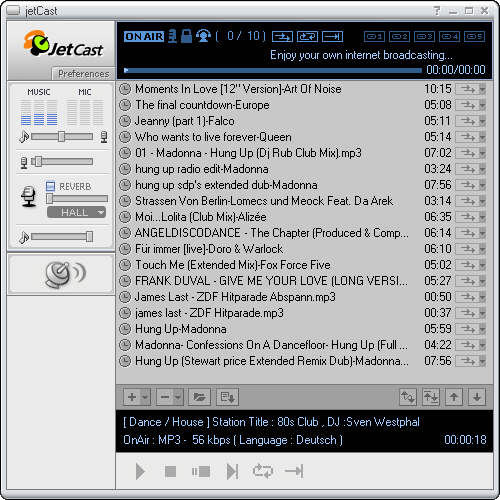This screenshot has width=500, height=500.
Task: Select track Hung Up-Madonna
Action: (181, 329)
